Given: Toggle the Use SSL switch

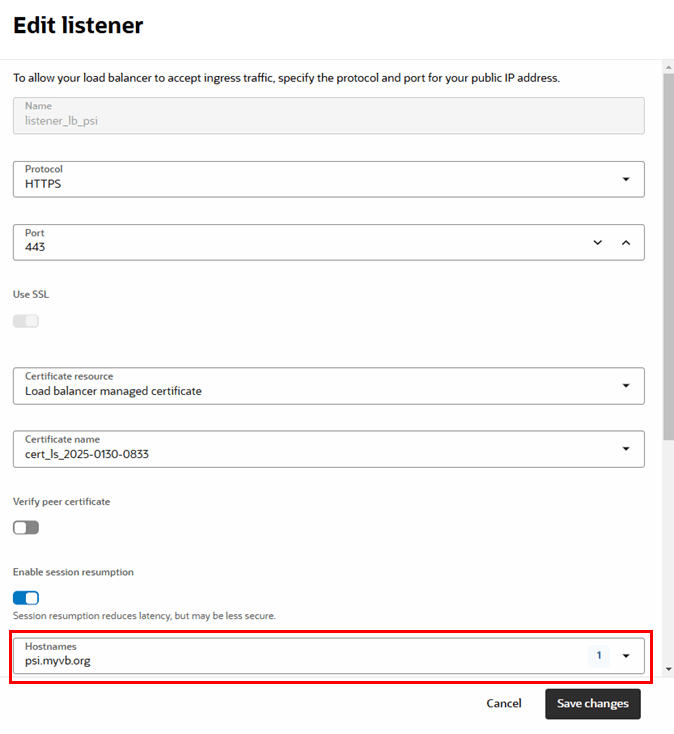Looking at the screenshot, I should coord(26,321).
